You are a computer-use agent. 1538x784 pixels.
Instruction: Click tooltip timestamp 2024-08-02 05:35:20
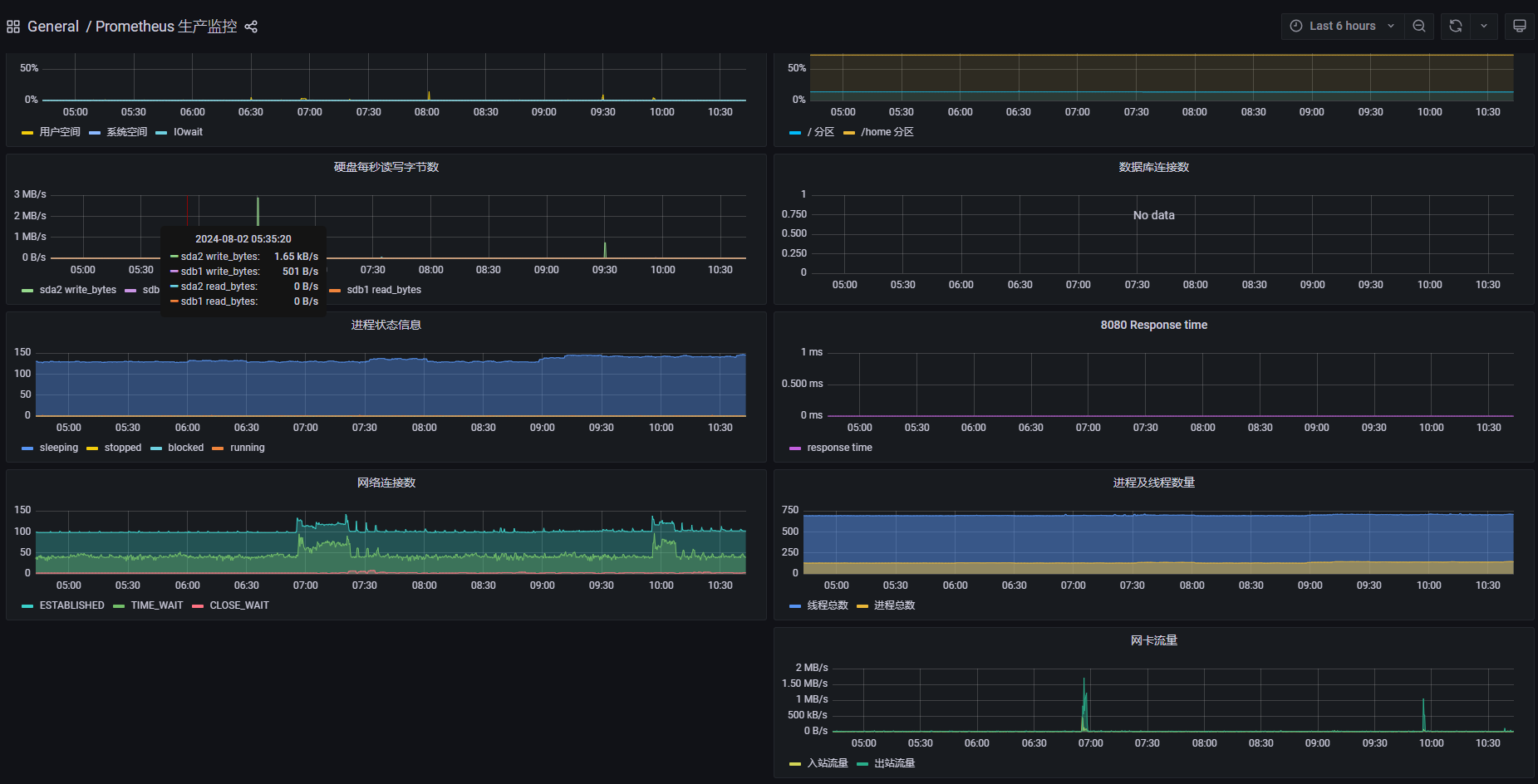coord(243,238)
